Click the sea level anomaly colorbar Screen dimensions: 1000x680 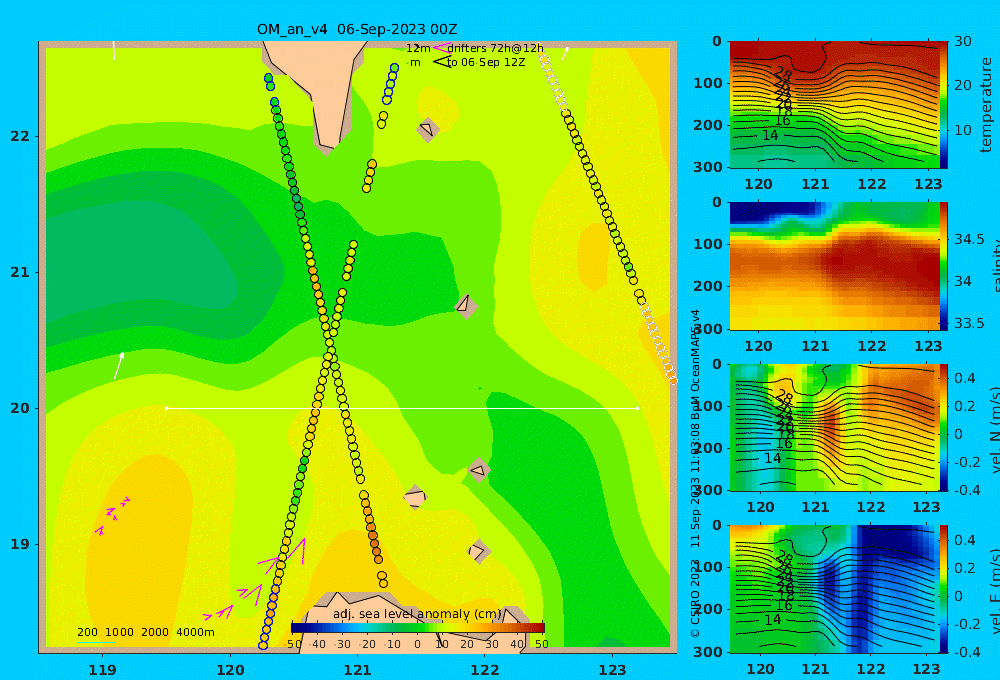pos(418,628)
